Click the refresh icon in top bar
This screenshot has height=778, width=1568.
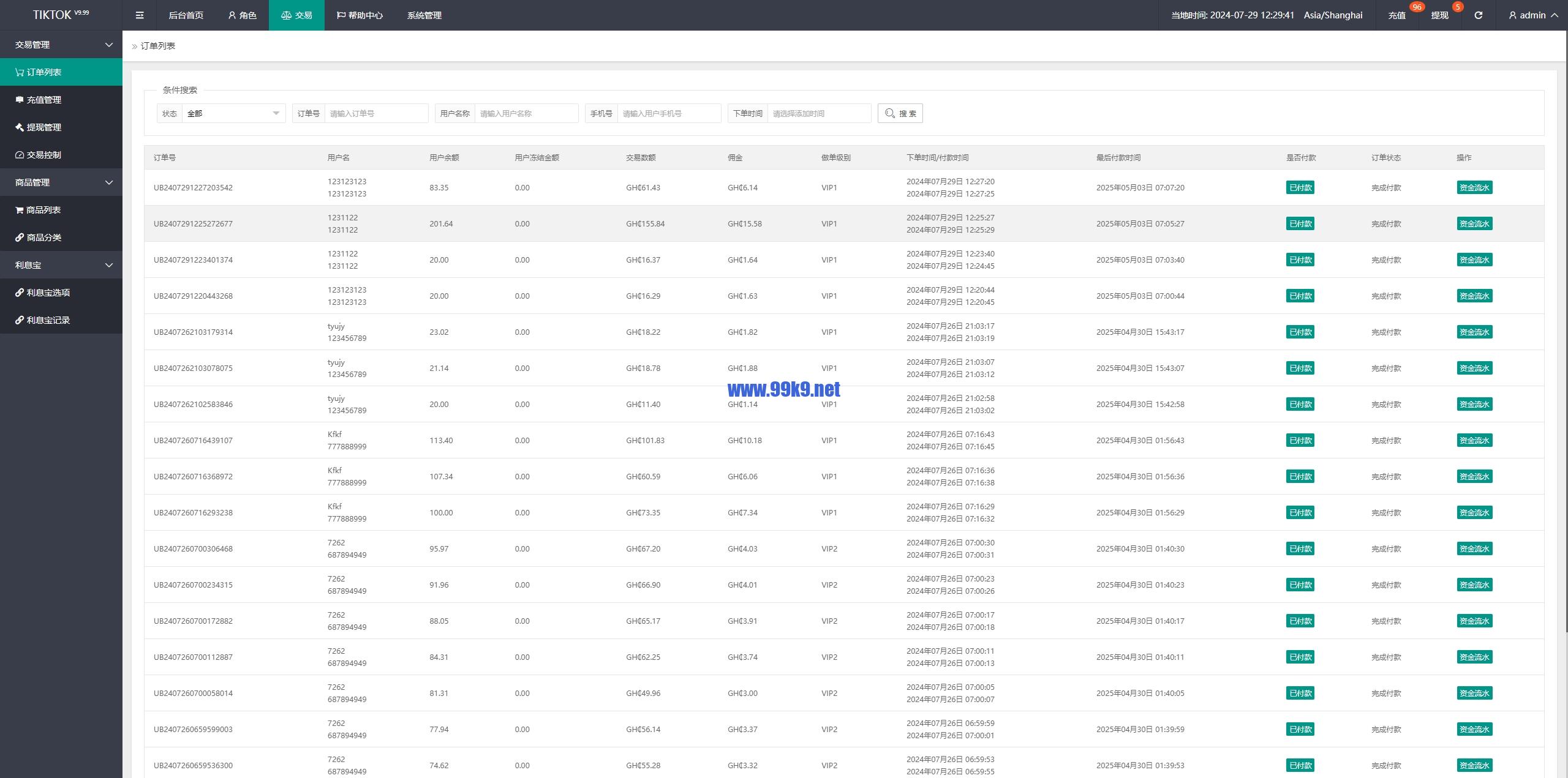click(x=1478, y=15)
